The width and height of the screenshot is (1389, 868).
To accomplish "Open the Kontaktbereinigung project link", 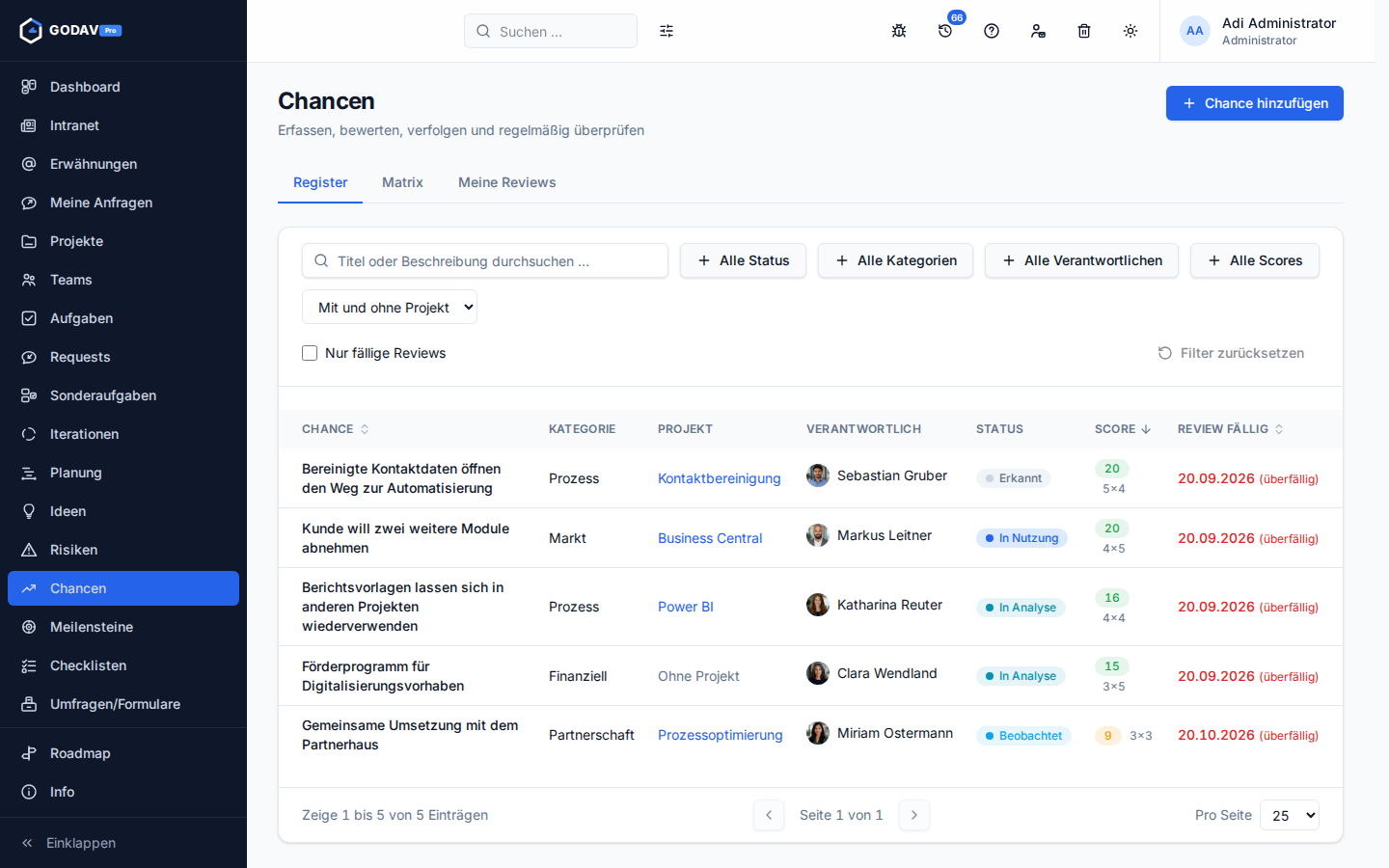I will (720, 478).
